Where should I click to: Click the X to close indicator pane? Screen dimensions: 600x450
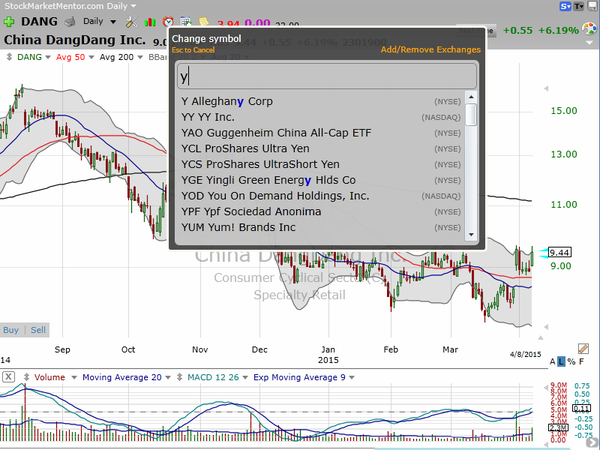coord(8,377)
